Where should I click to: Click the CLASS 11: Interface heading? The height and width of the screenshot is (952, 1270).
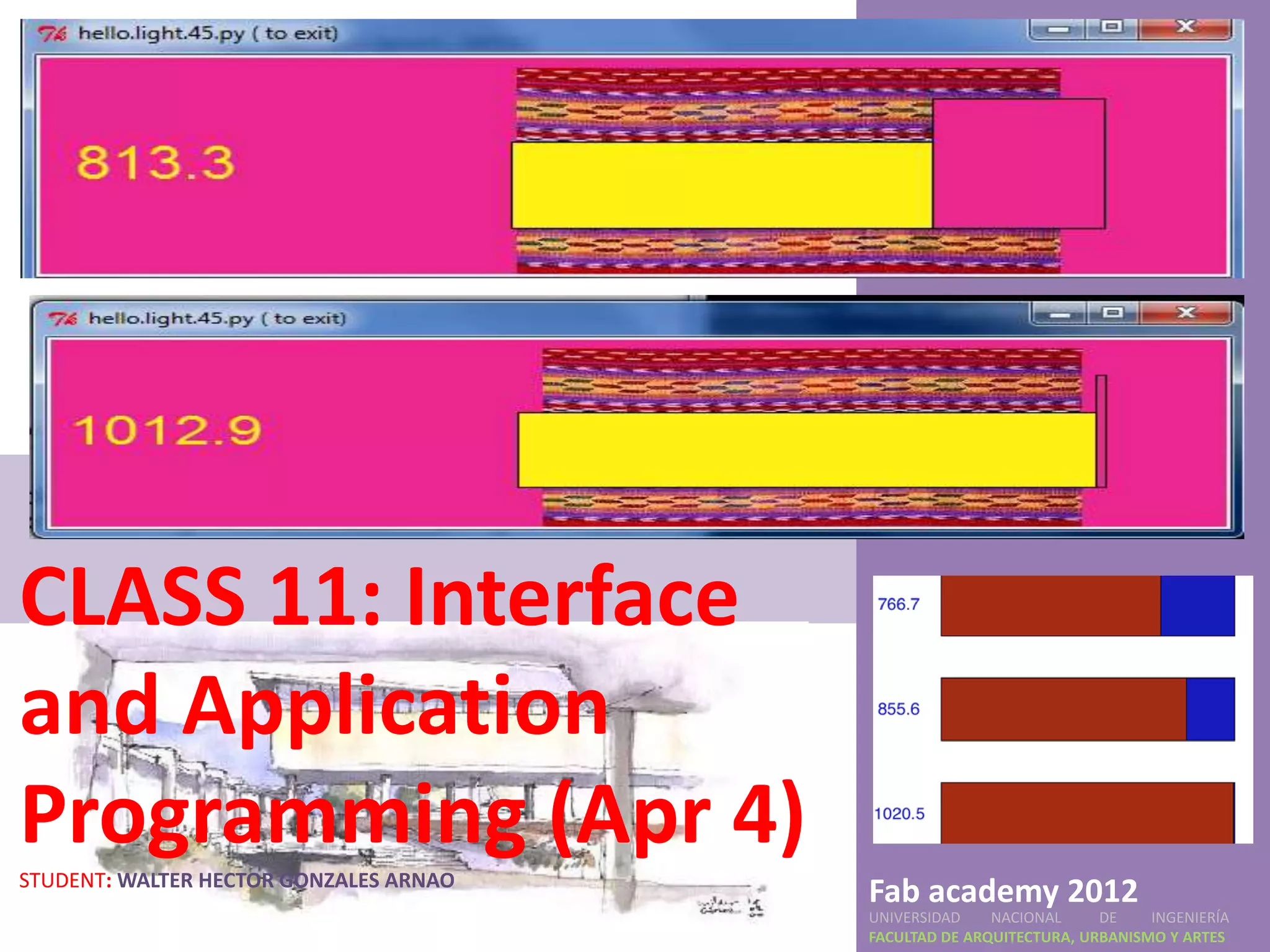click(x=380, y=596)
